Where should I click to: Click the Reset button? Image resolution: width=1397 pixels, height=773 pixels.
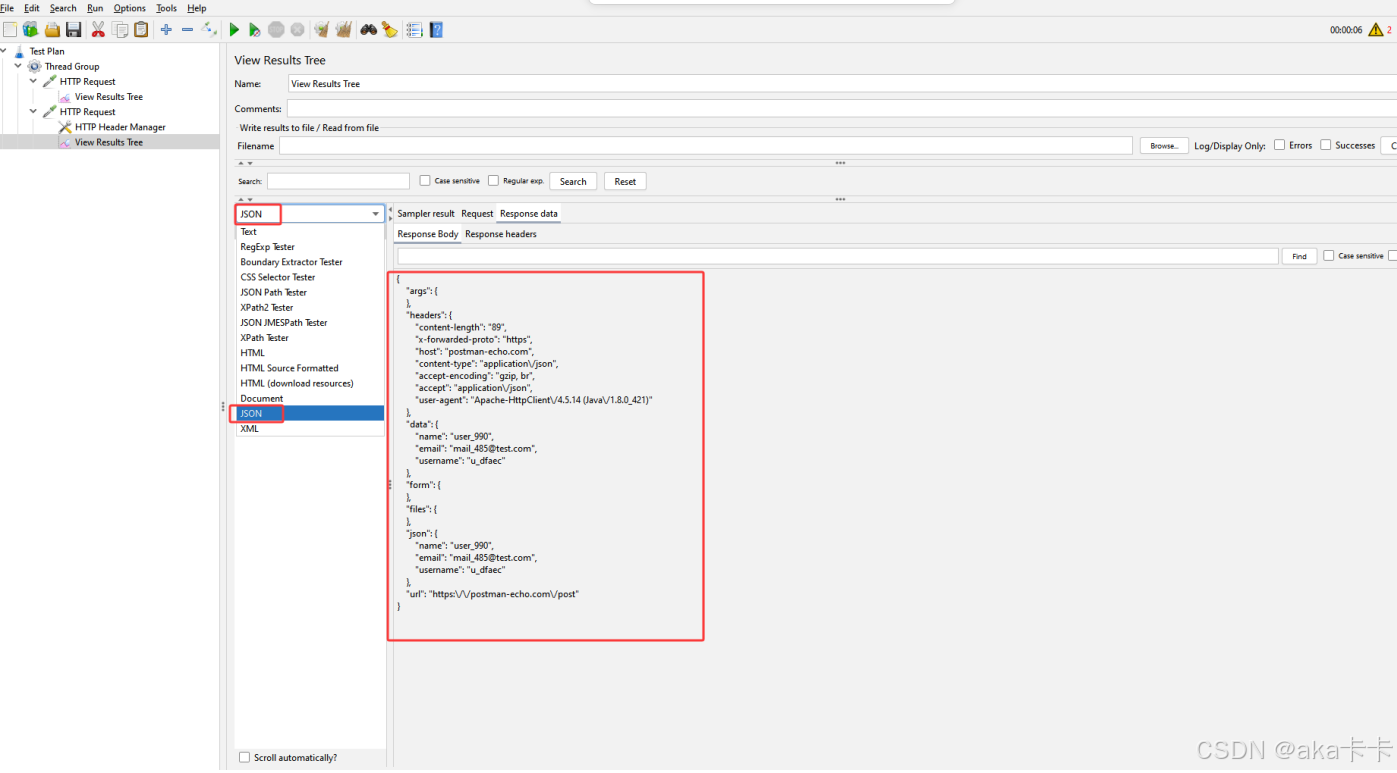click(625, 181)
